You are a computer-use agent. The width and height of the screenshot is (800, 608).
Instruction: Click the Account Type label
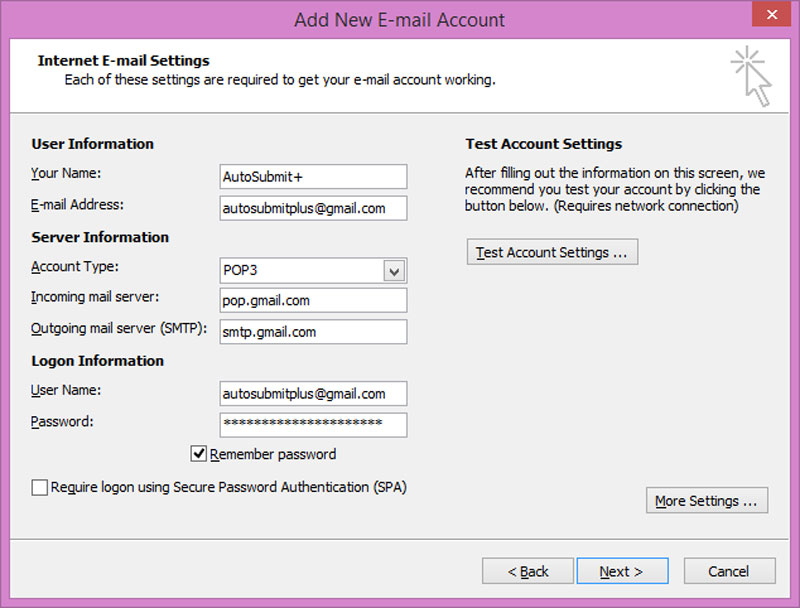(74, 267)
